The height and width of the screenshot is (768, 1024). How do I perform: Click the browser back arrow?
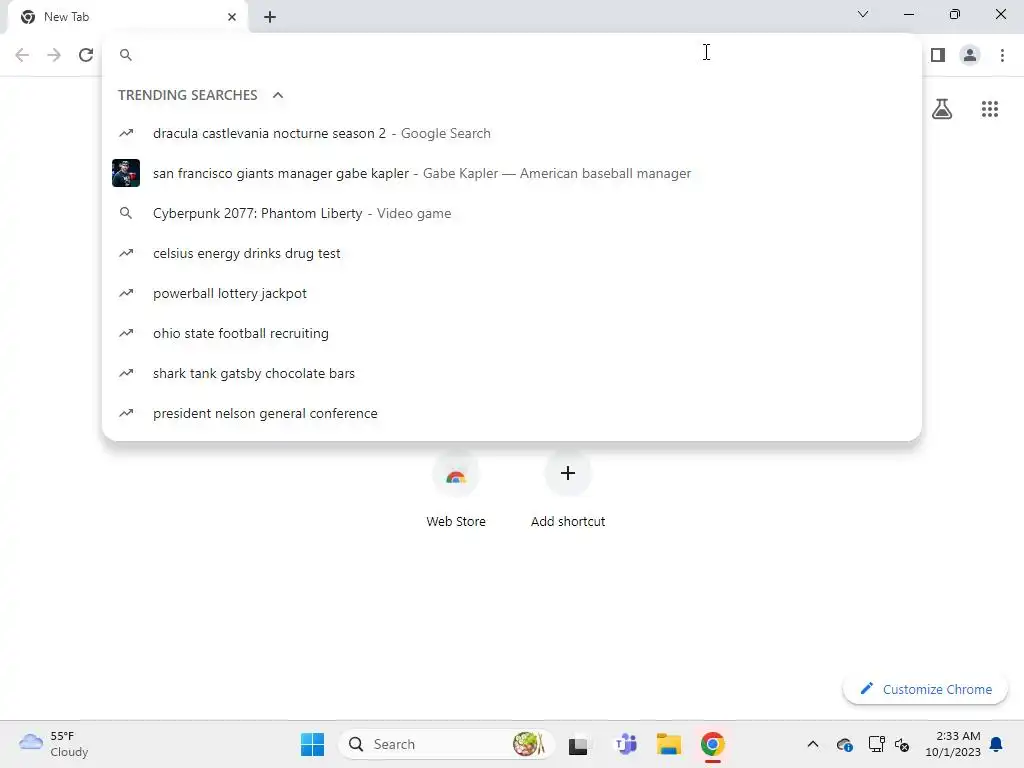22,55
